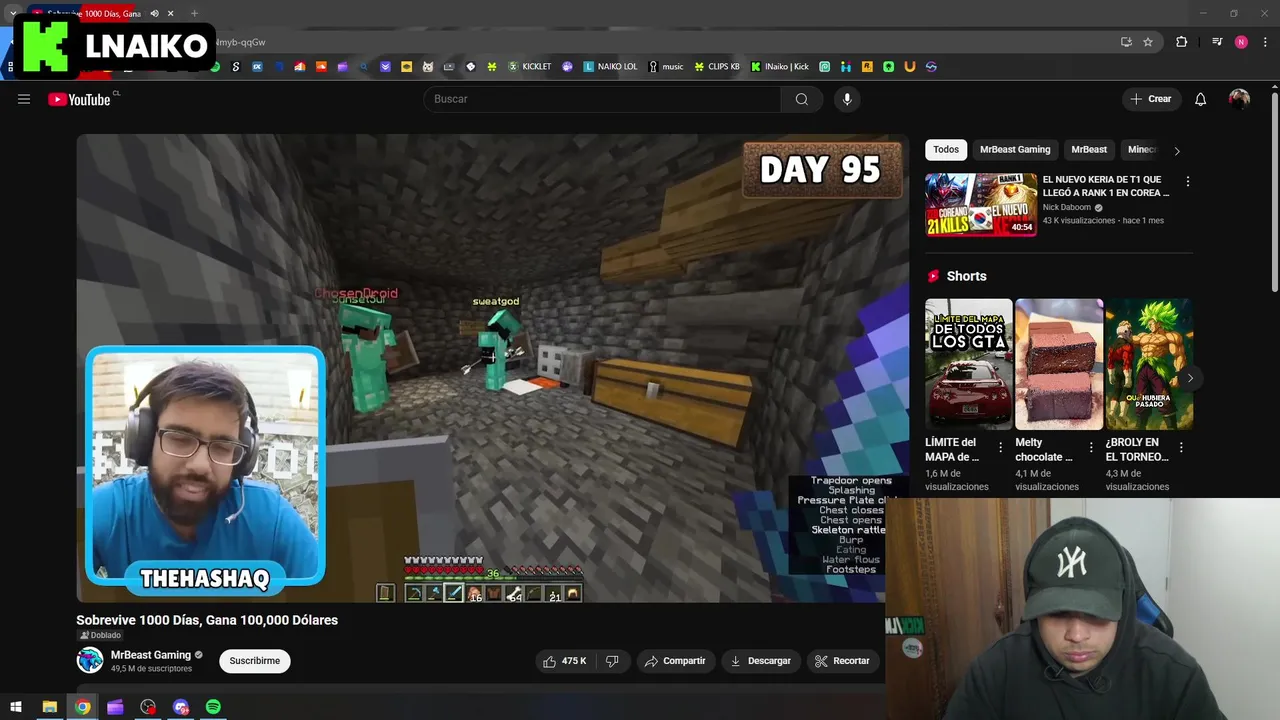Screen dimensions: 1280x720
Task: Open File Explorer from taskbar
Action: pos(49,707)
